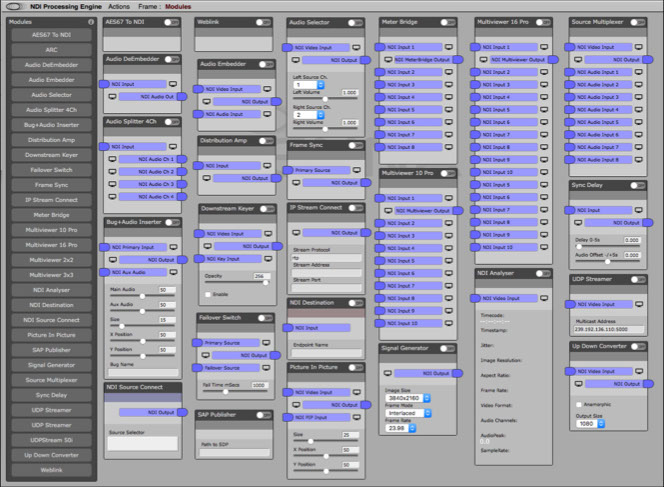Click the pill toggle icon left of NDI Processing Engine
The width and height of the screenshot is (664, 487).
pyautogui.click(x=15, y=6)
